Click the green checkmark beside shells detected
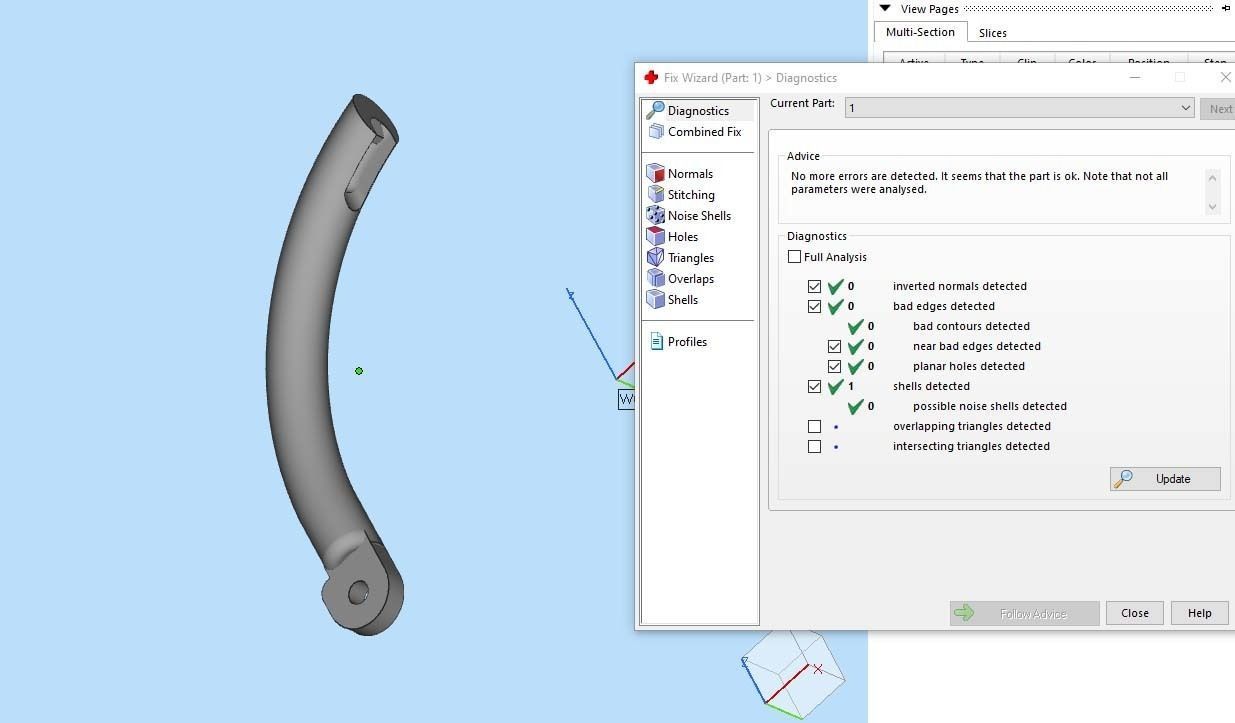Screen dimensions: 1235x723 pos(836,386)
